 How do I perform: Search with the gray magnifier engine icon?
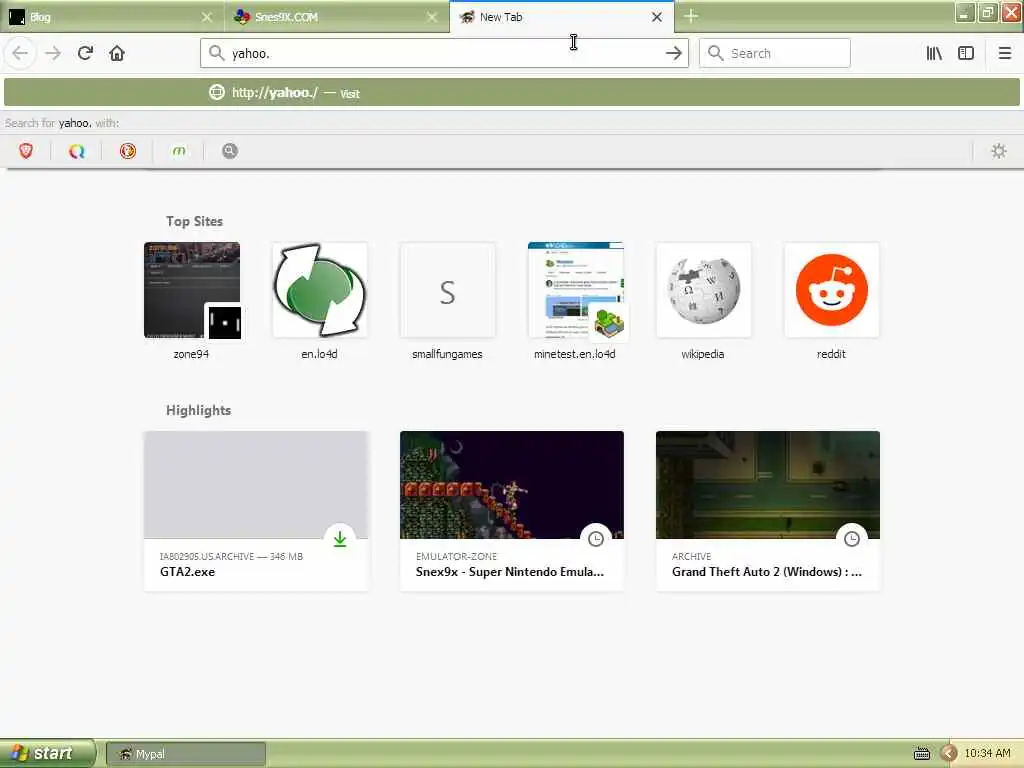click(x=229, y=152)
